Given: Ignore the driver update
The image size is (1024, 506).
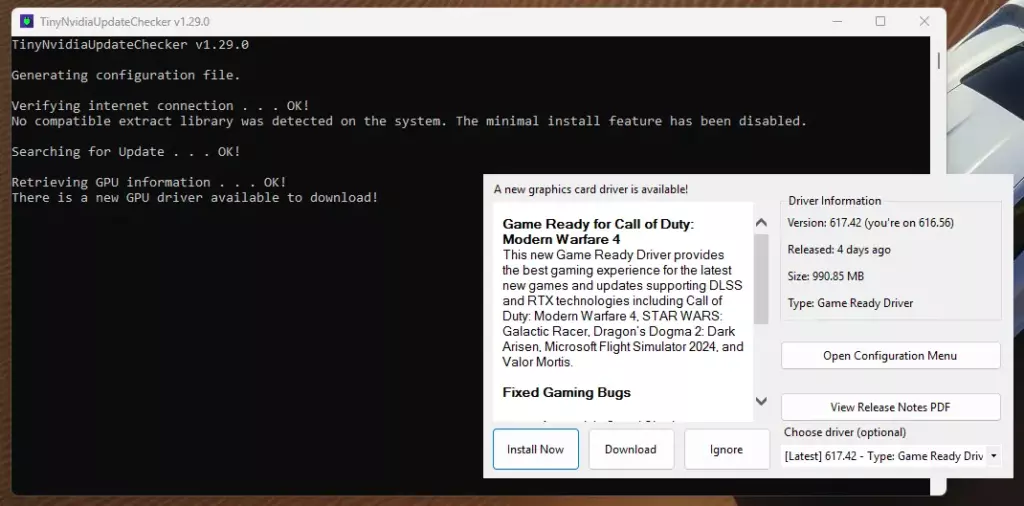Looking at the screenshot, I should point(726,449).
